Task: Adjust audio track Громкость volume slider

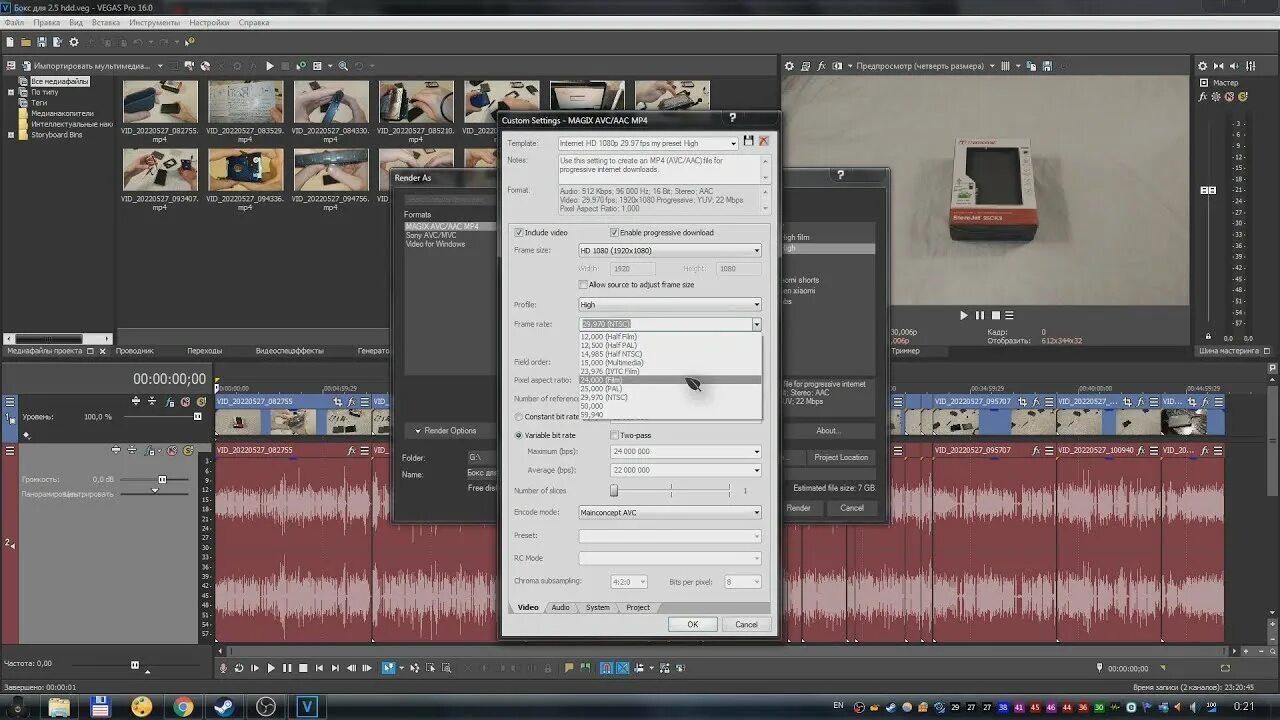Action: coord(162,479)
